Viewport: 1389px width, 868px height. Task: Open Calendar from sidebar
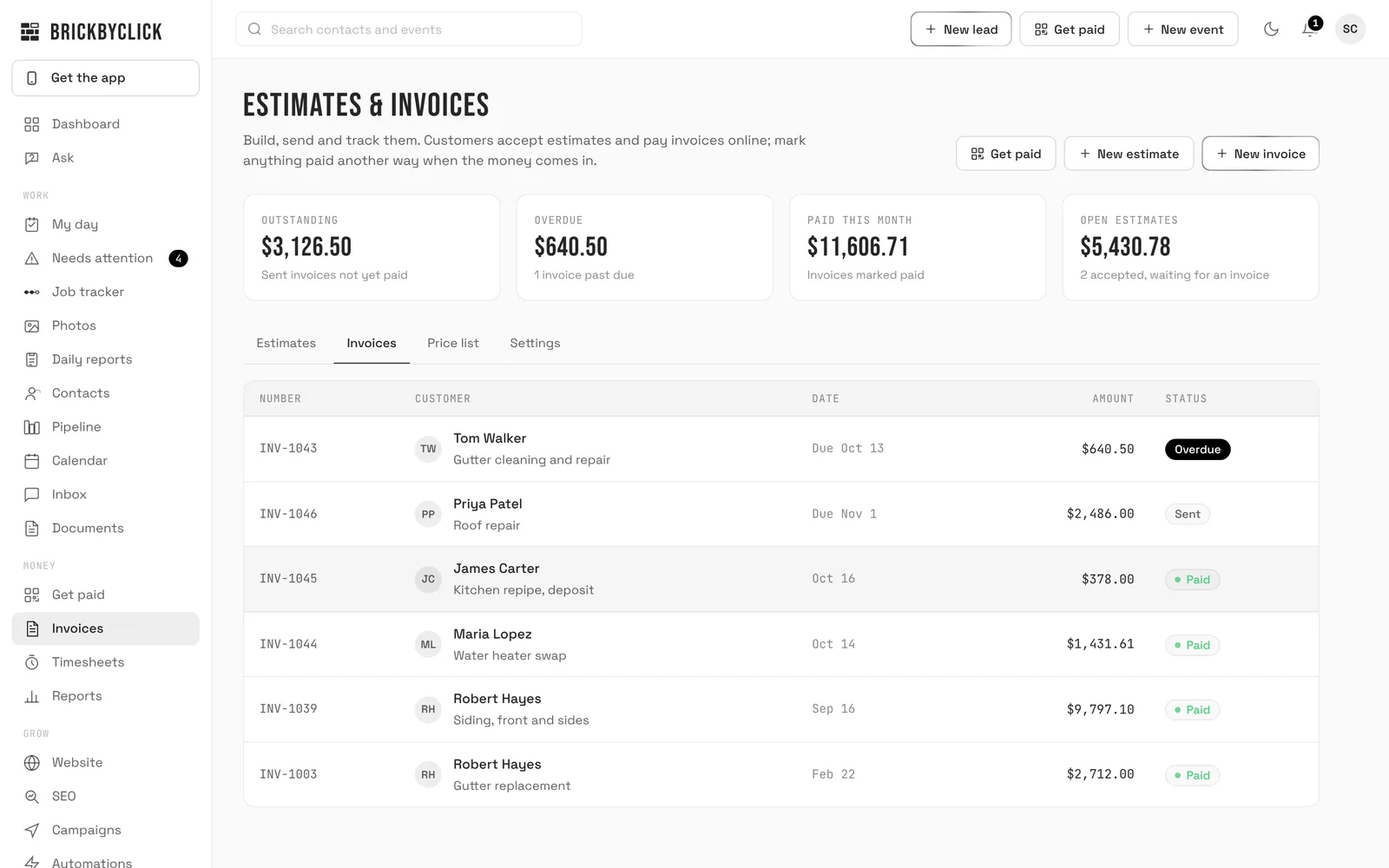tap(105, 462)
